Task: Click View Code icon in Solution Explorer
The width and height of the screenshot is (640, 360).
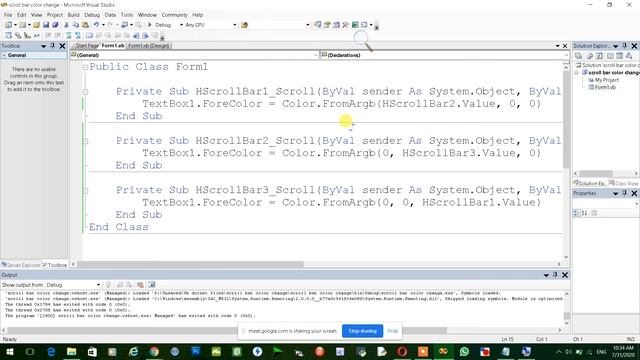Action: [x=610, y=56]
